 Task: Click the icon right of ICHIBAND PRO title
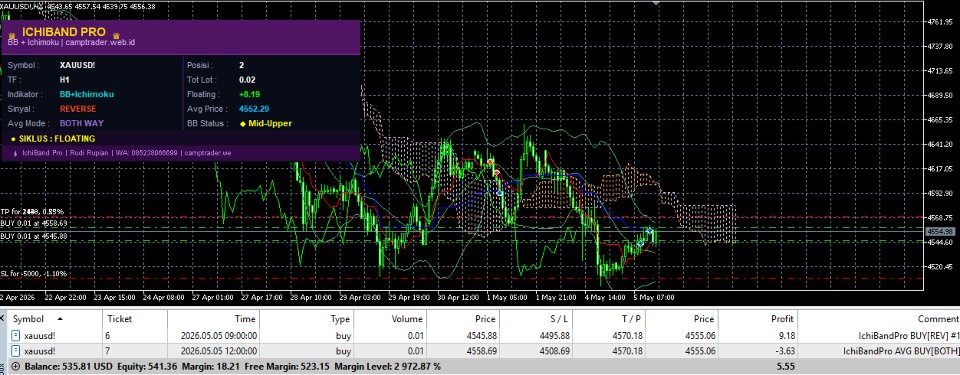pyautogui.click(x=116, y=36)
